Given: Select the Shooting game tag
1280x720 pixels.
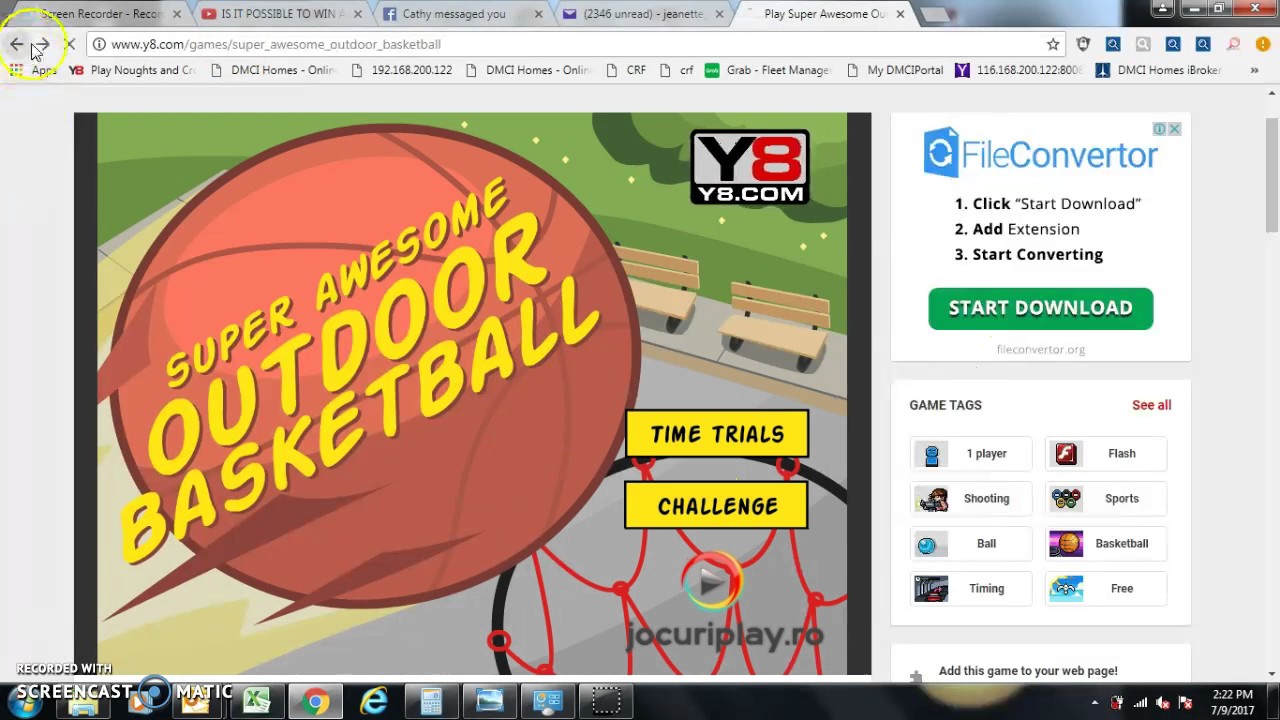Looking at the screenshot, I should 973,498.
